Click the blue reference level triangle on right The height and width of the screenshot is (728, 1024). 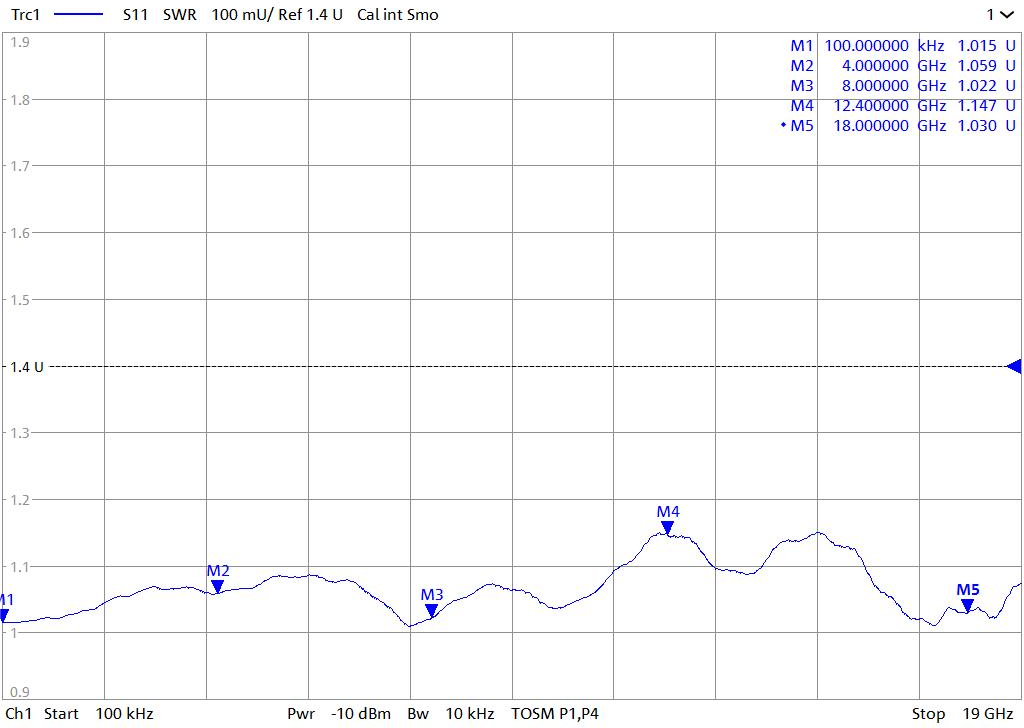click(x=1013, y=366)
